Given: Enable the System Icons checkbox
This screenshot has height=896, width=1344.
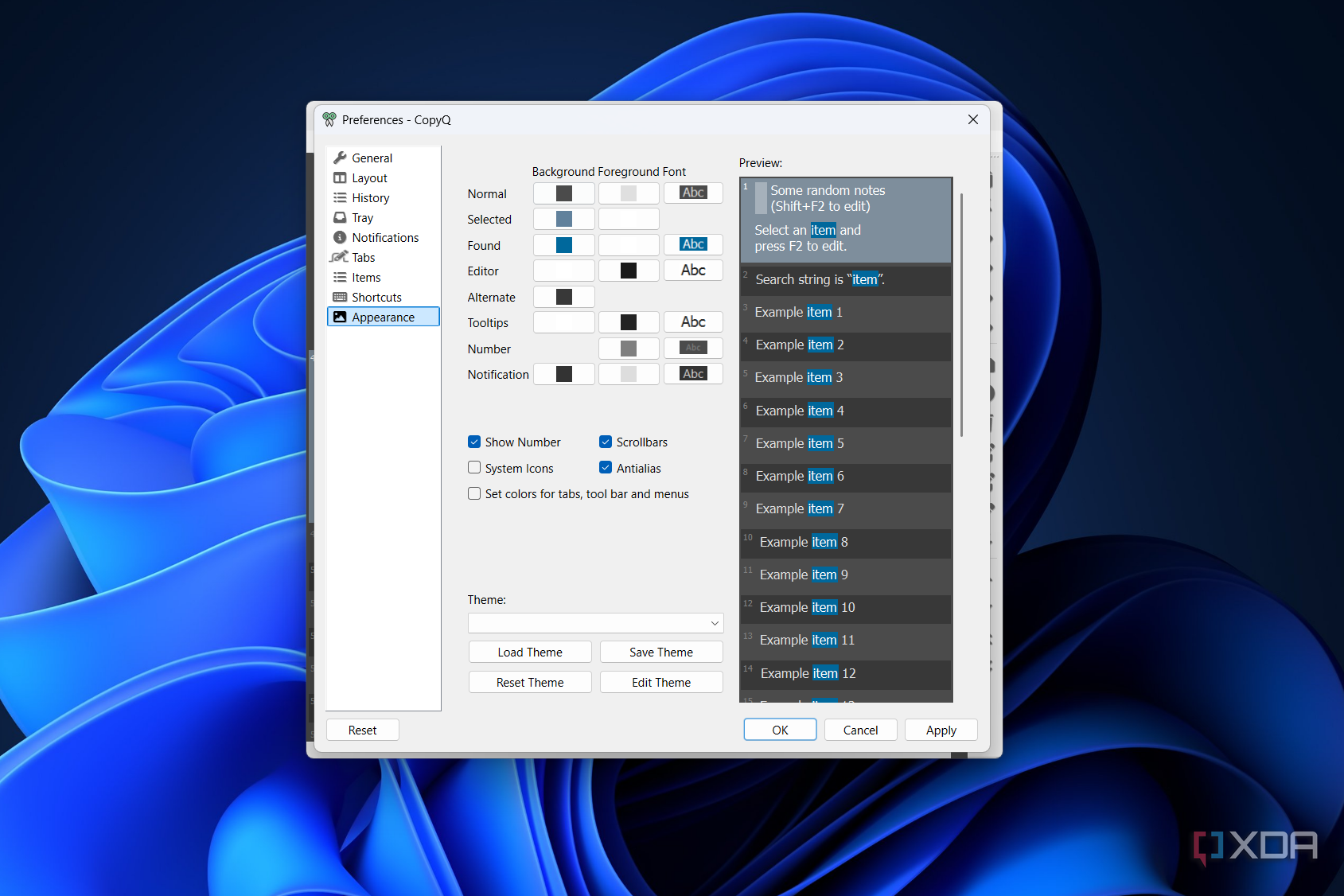Looking at the screenshot, I should pos(474,468).
